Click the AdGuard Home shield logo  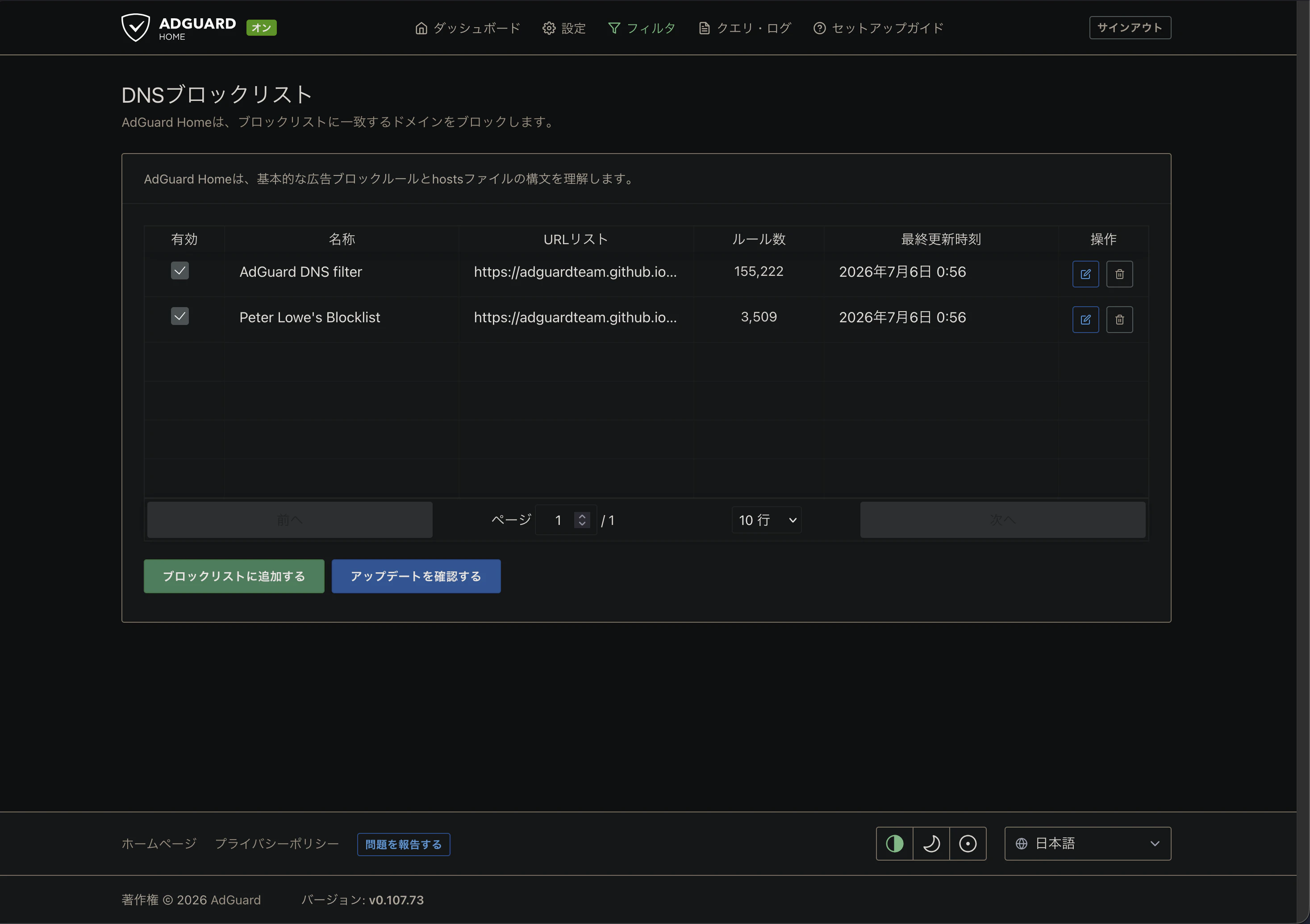[136, 27]
